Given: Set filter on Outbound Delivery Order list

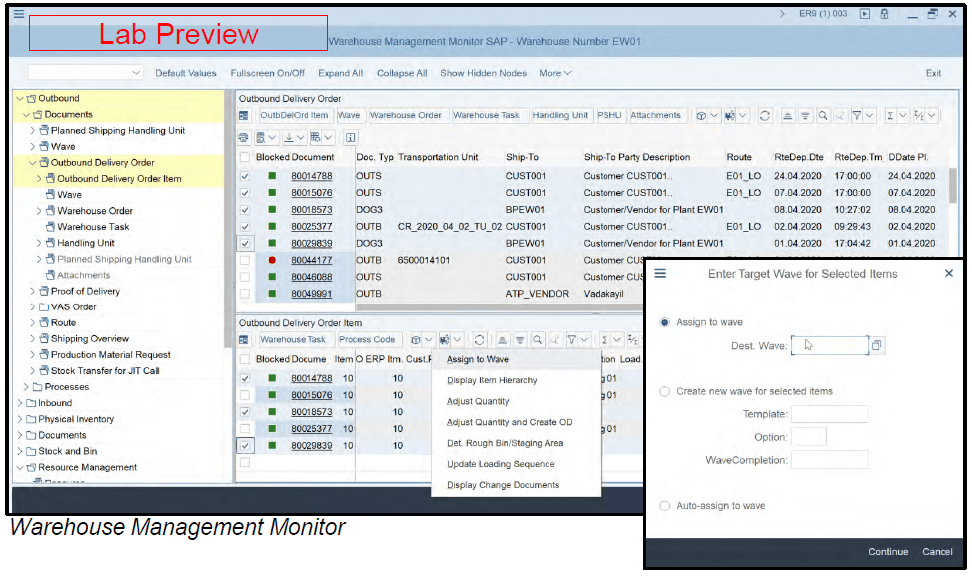Looking at the screenshot, I should point(857,116).
